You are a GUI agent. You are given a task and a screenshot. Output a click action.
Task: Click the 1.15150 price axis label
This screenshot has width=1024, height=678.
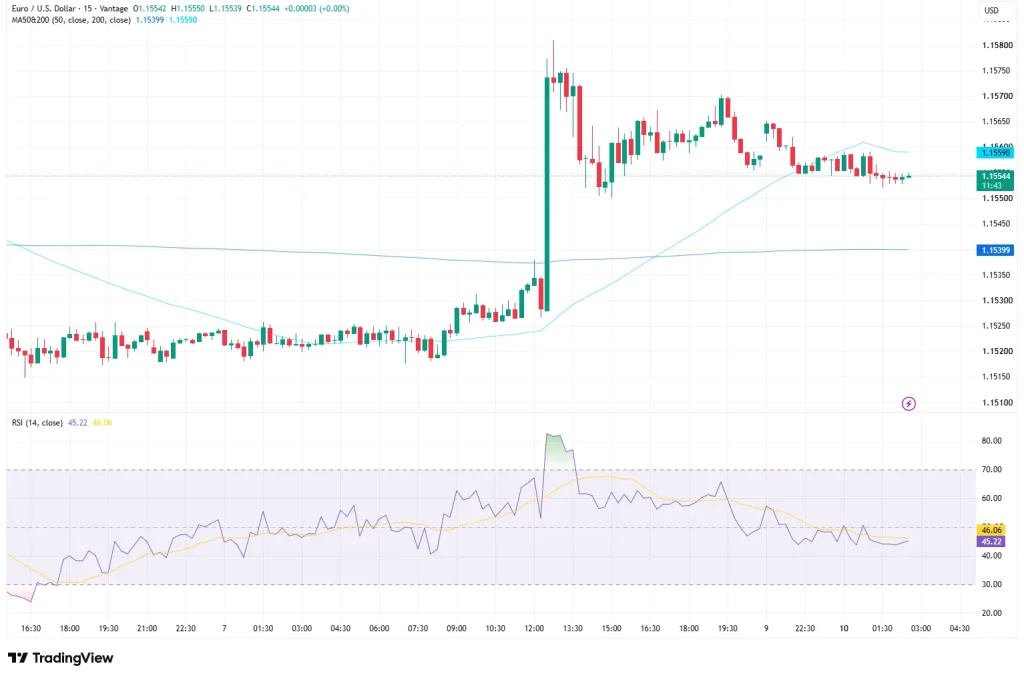tap(997, 376)
